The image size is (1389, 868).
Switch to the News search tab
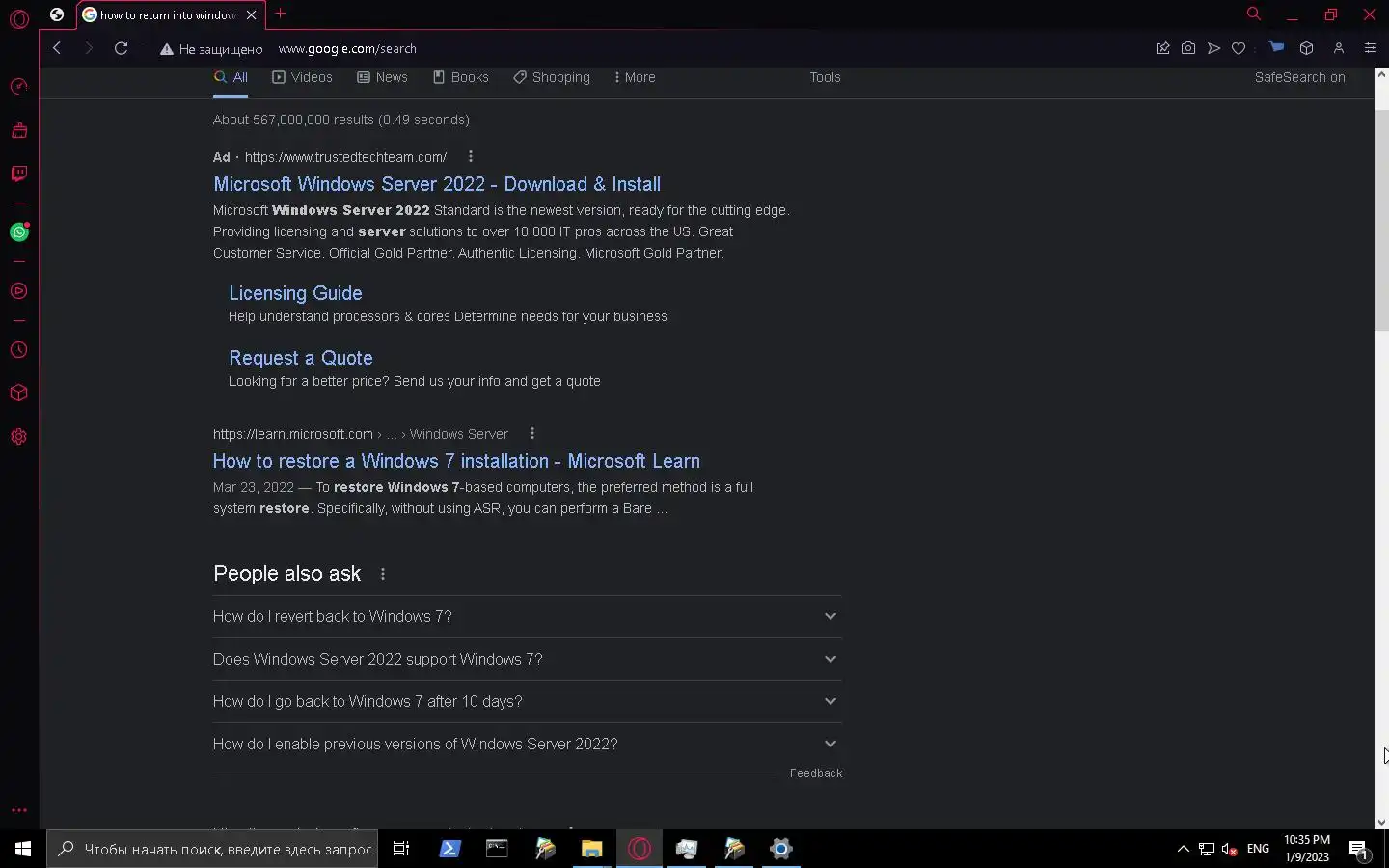coord(382,77)
